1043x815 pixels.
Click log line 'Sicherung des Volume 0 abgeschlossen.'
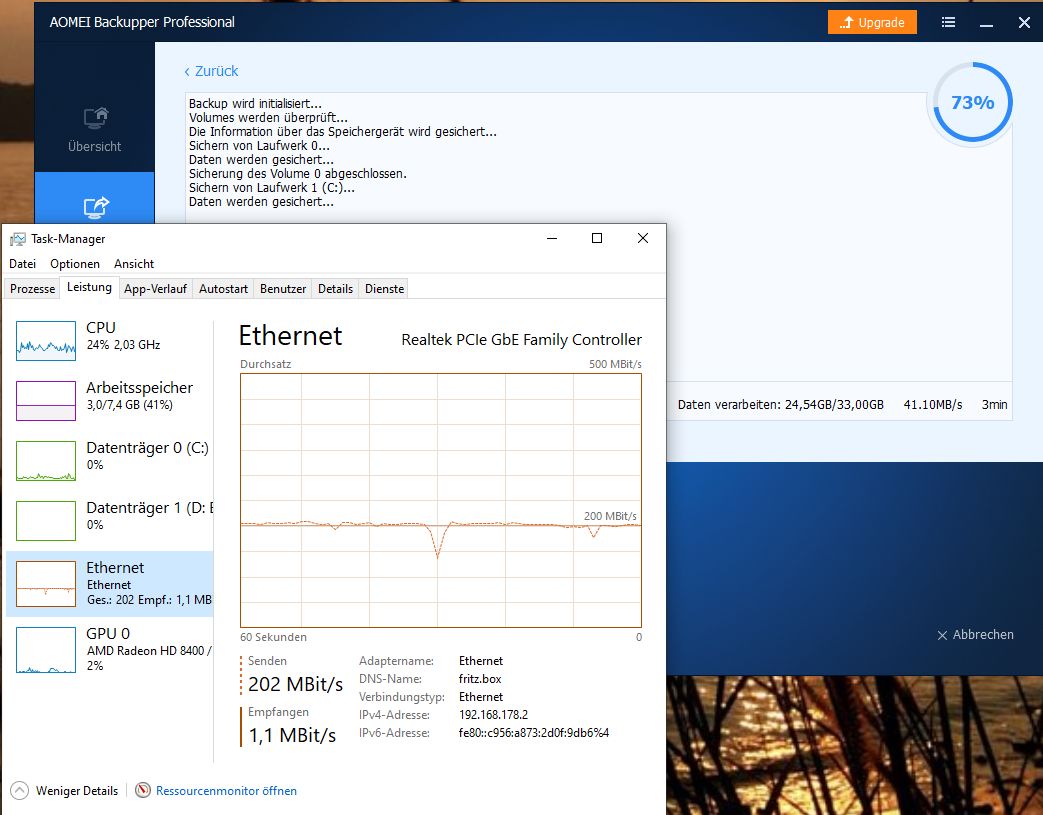[297, 174]
